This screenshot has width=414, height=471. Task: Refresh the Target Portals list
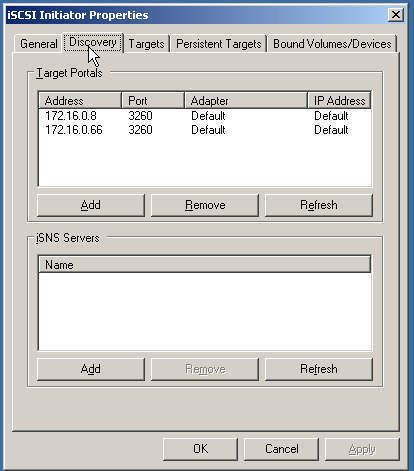pos(319,205)
